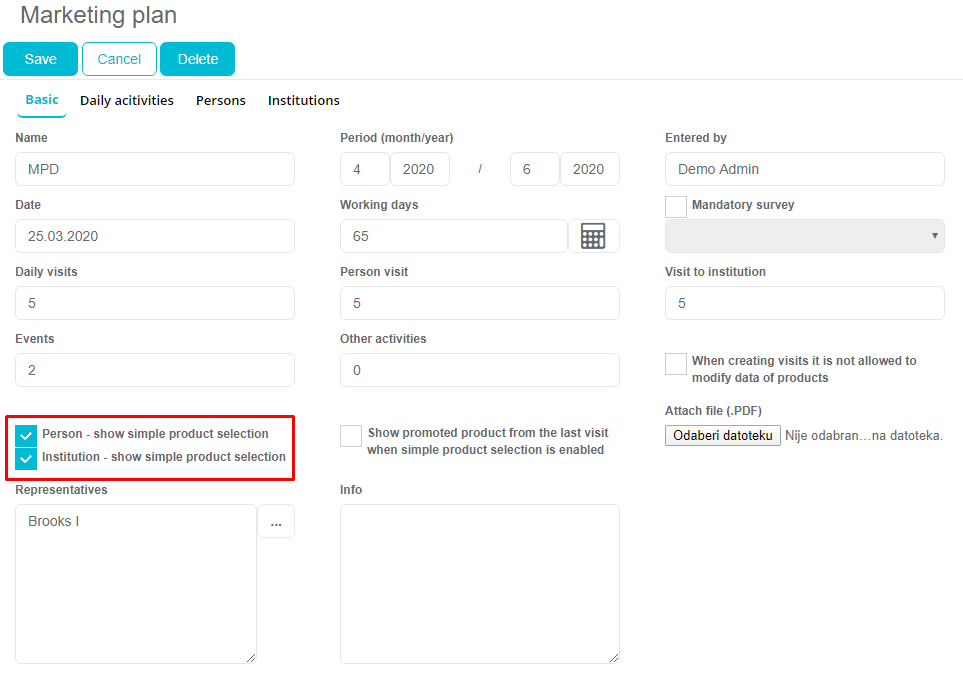Click the ellipsis button beside Representatives
The width and height of the screenshot is (963, 676).
click(x=276, y=522)
